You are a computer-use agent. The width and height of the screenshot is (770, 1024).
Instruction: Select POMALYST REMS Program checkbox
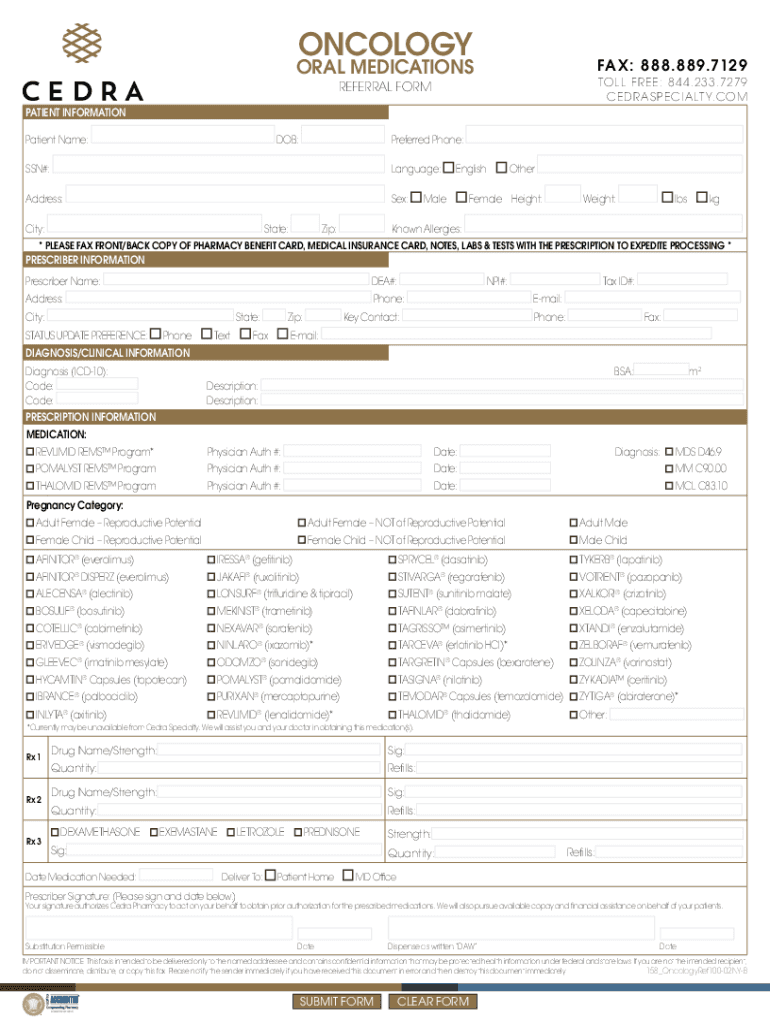point(30,468)
